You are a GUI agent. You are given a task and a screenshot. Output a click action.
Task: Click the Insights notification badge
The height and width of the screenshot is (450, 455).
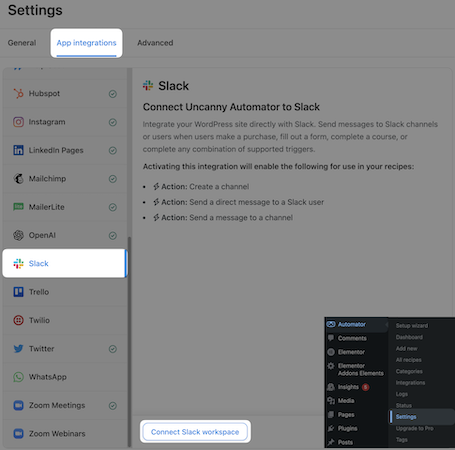pos(366,387)
